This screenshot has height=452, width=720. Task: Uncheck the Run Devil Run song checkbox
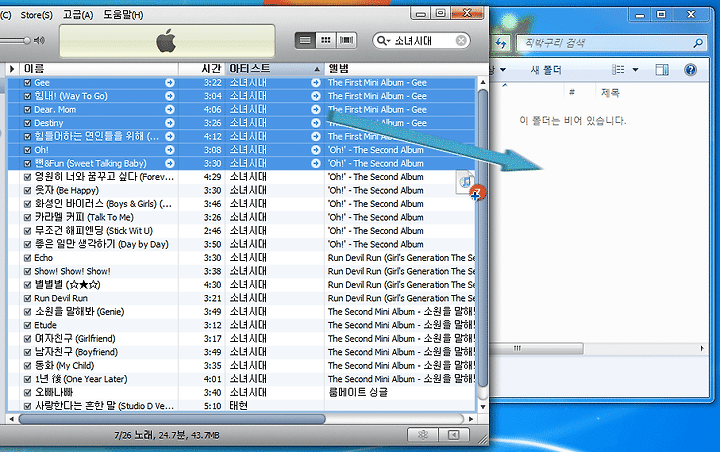pyautogui.click(x=28, y=299)
